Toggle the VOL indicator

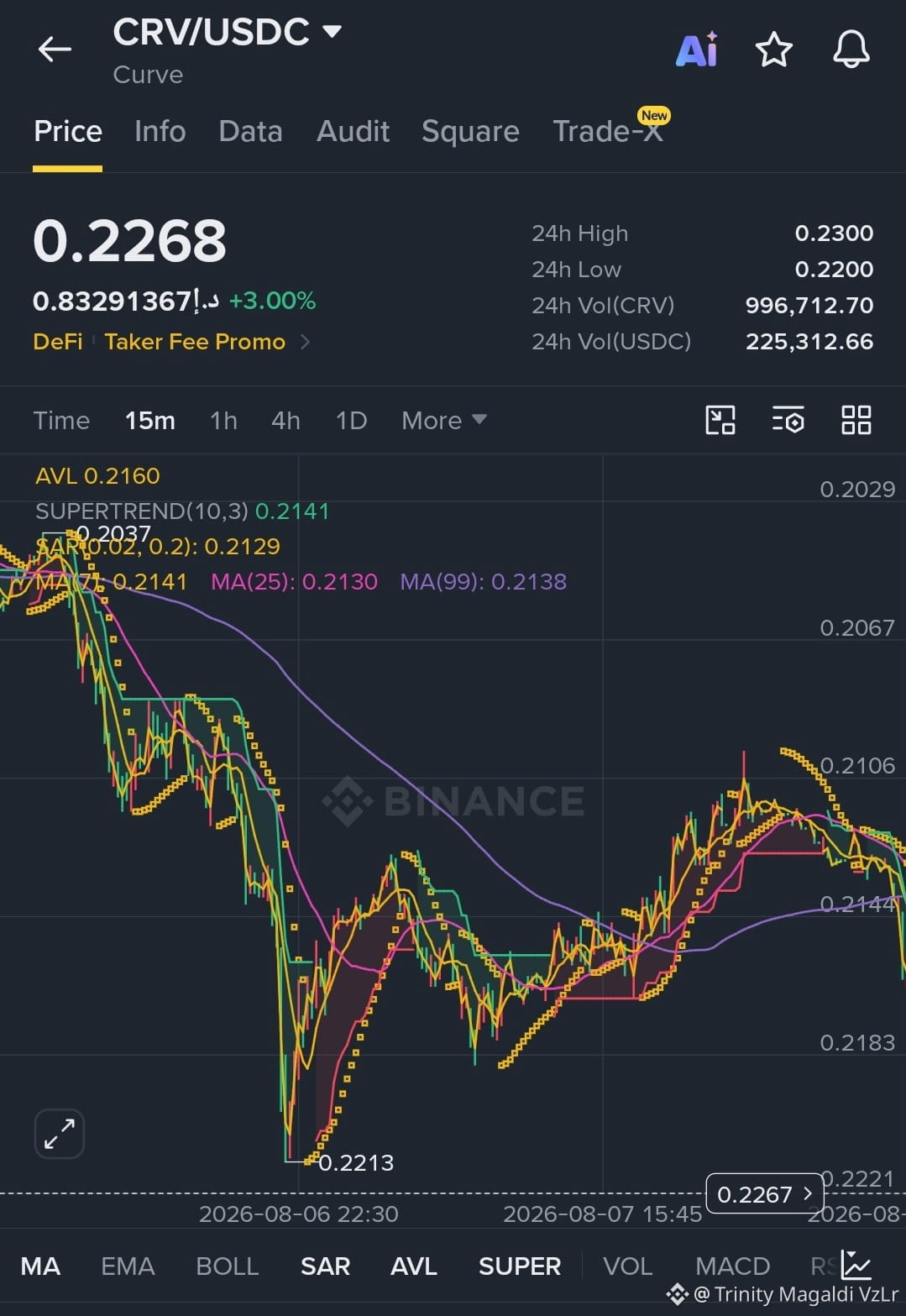(627, 1266)
